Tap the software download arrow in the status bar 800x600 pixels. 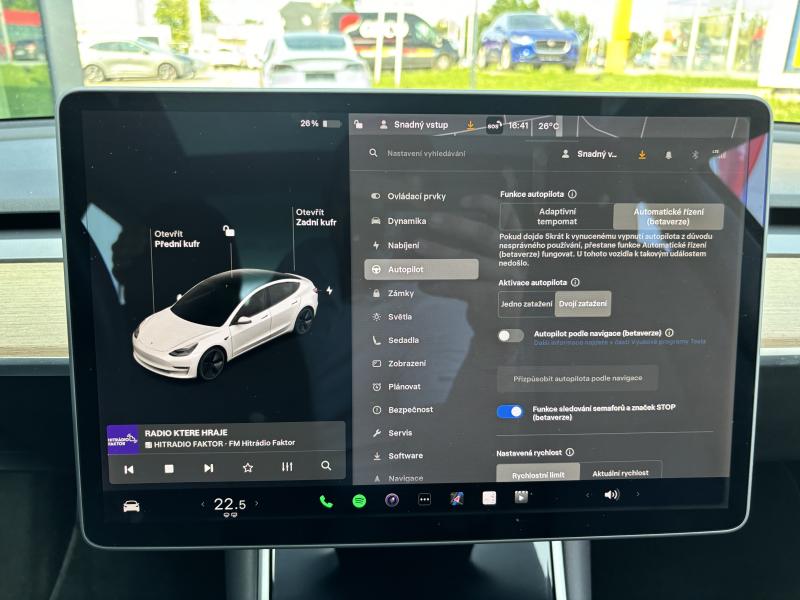(x=470, y=125)
